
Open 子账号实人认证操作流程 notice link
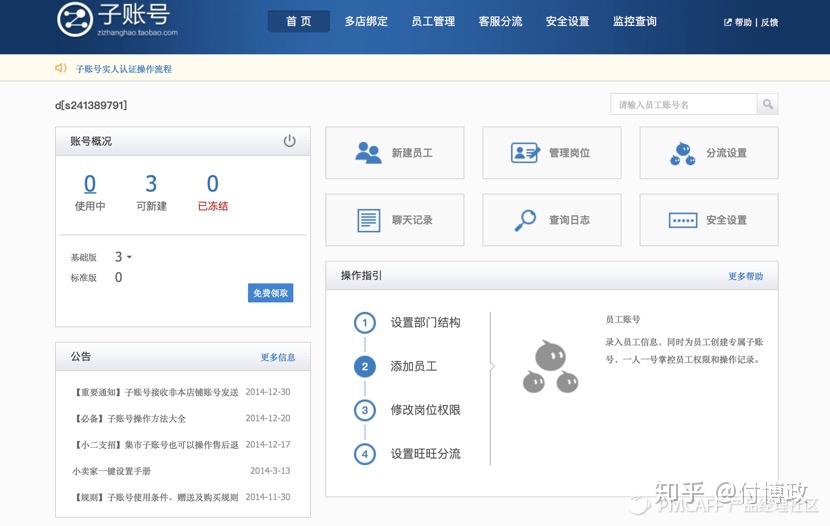pos(123,69)
